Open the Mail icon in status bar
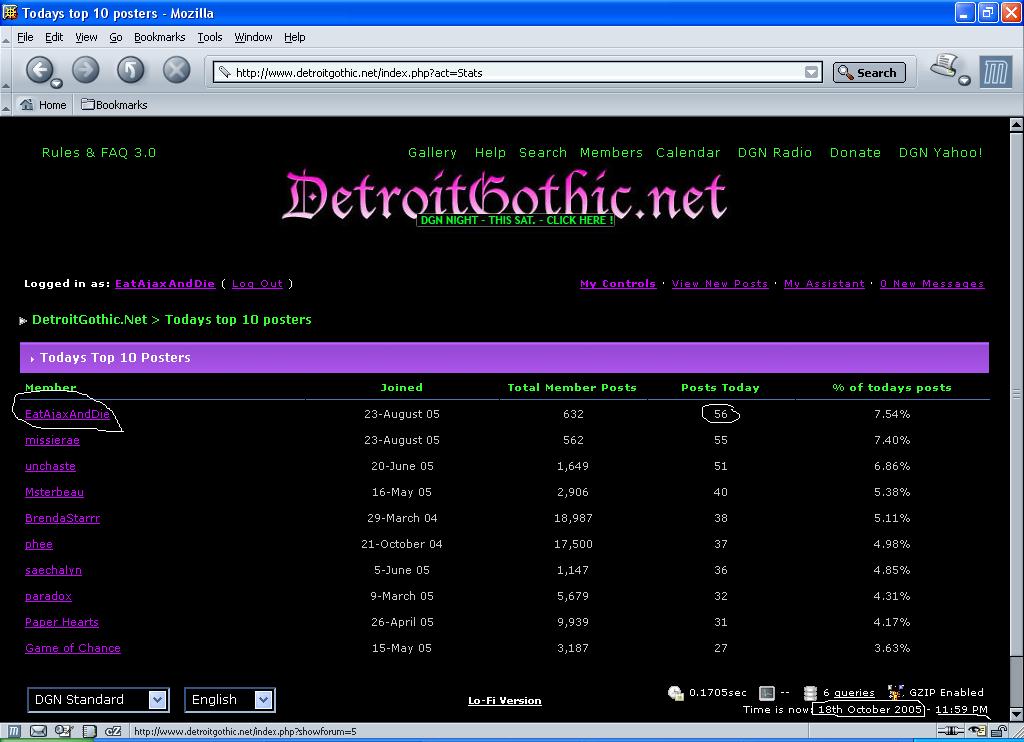 pyautogui.click(x=38, y=731)
